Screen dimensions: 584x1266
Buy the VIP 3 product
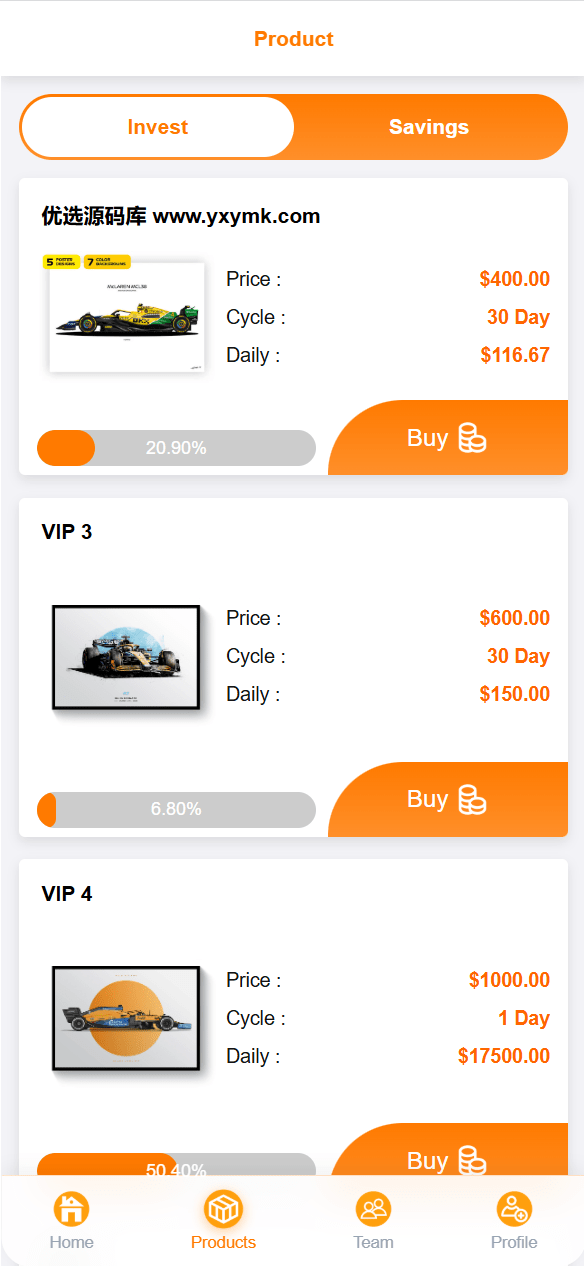[x=448, y=799]
